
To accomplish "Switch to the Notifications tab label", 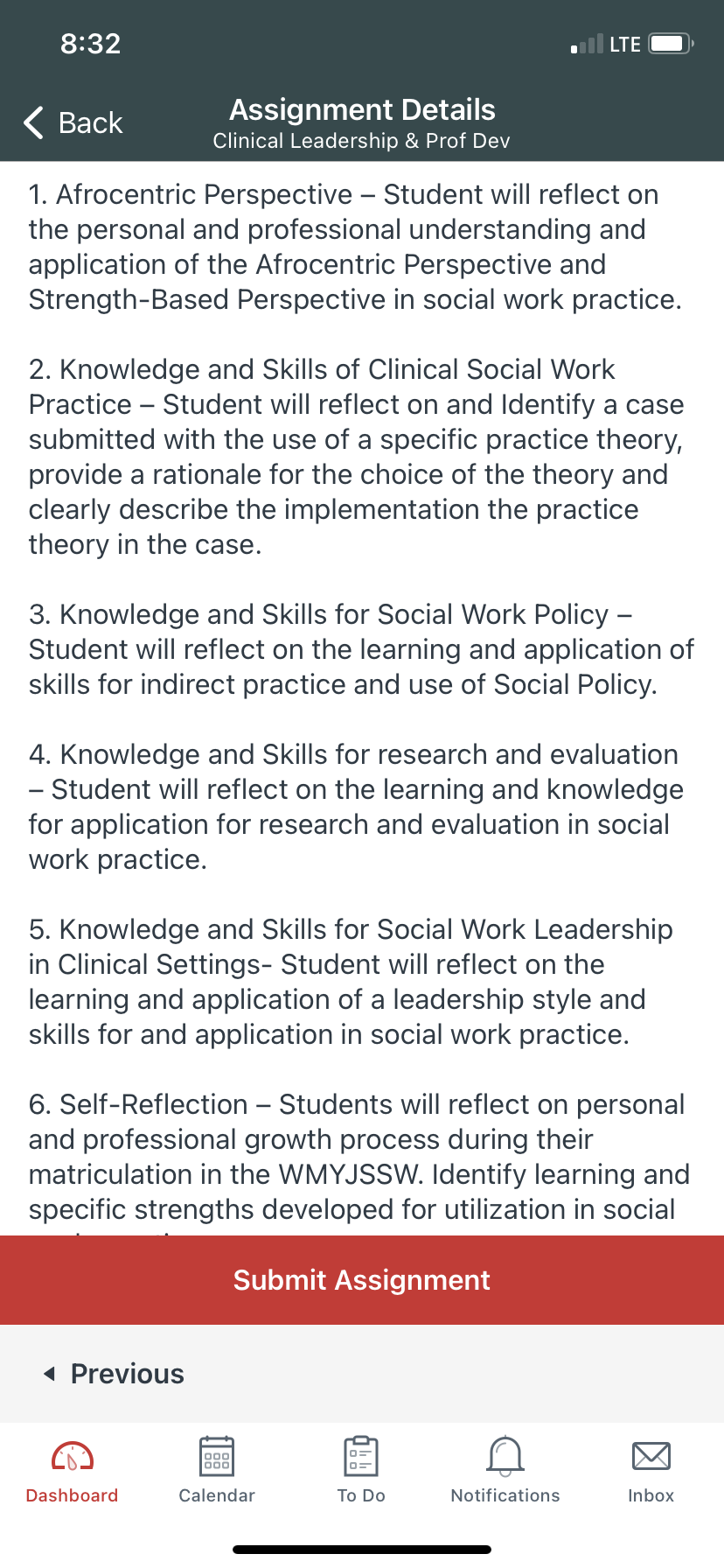I will click(505, 1495).
